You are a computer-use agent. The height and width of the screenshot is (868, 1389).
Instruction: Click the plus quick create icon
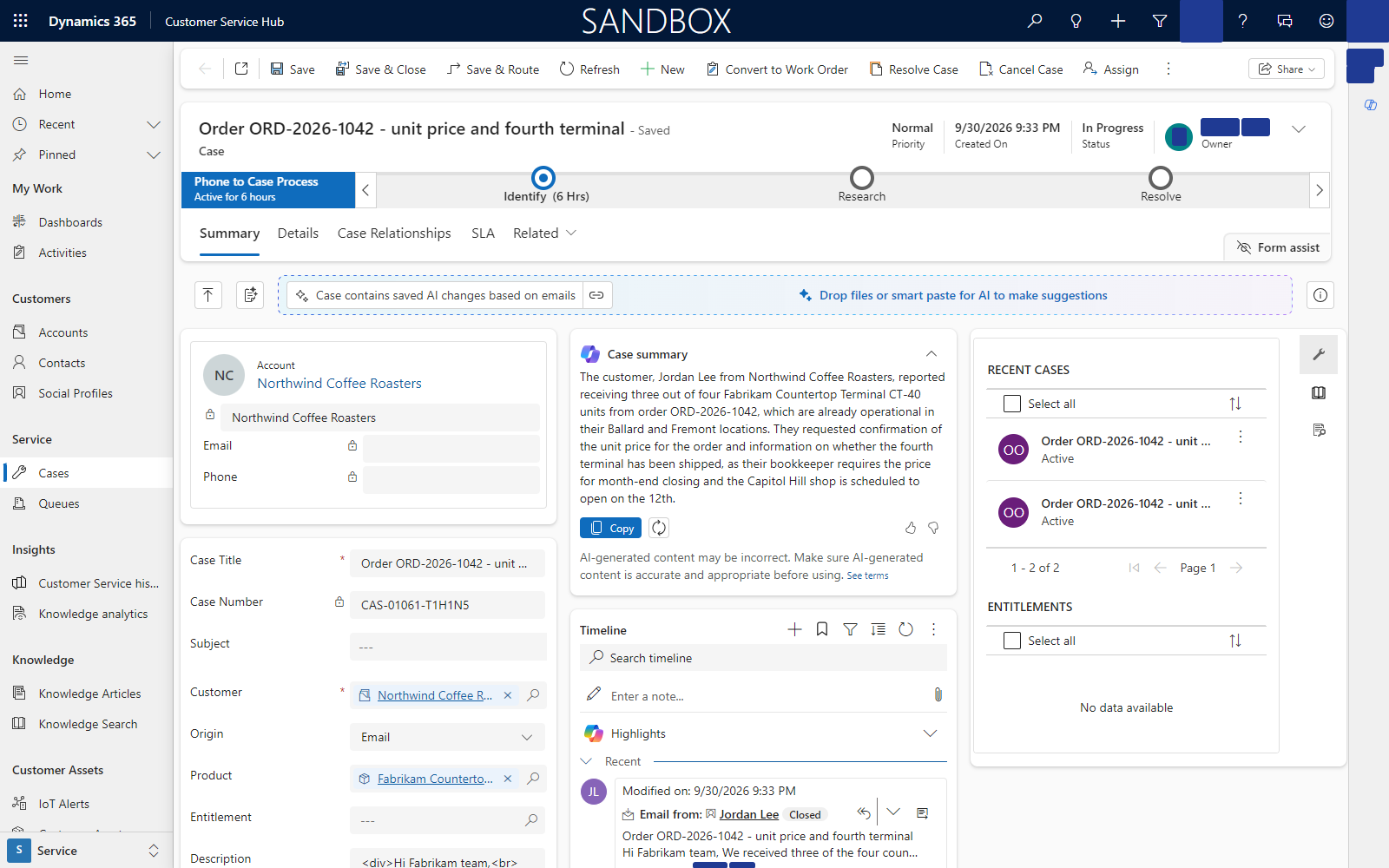(1118, 21)
